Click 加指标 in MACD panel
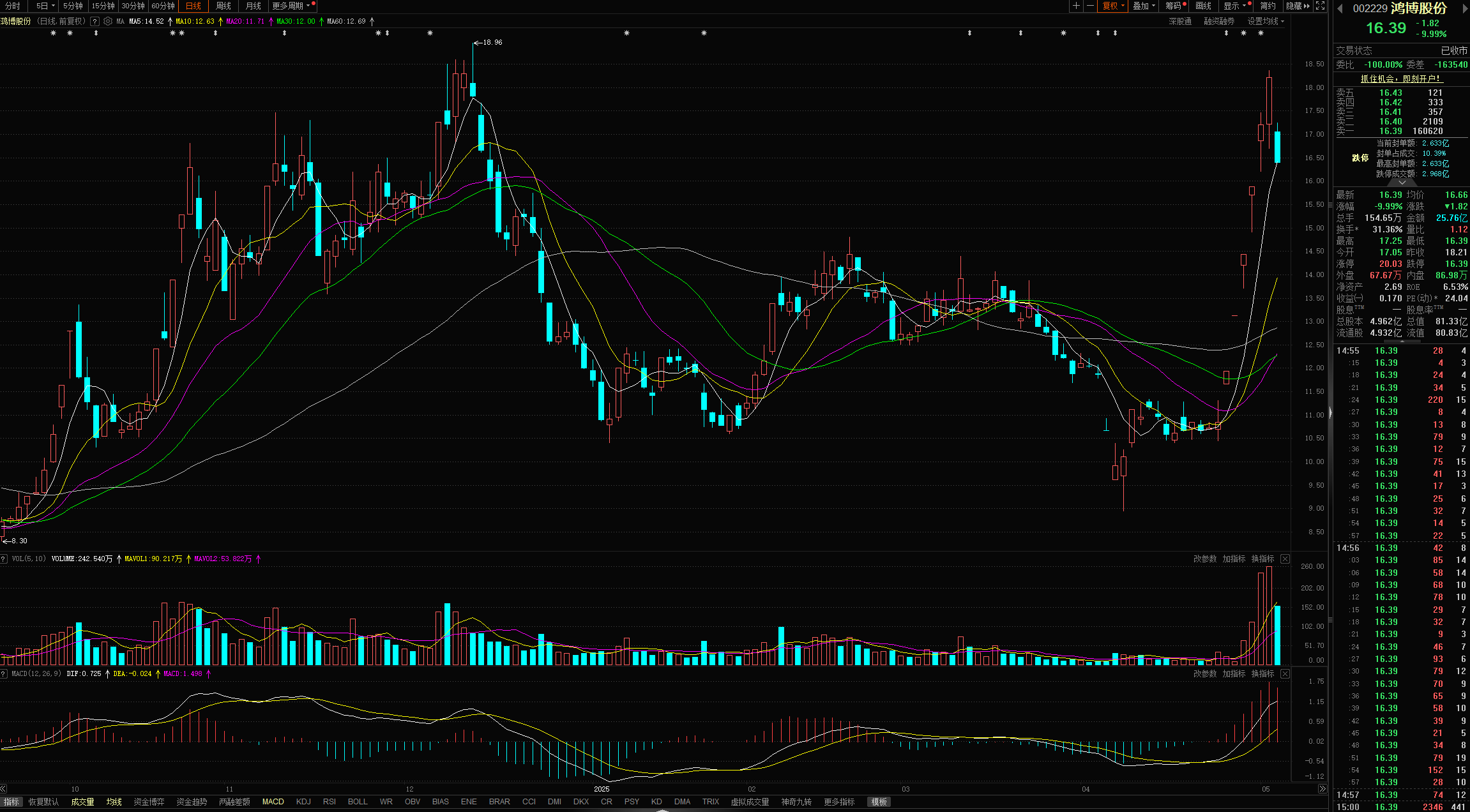The image size is (1470, 812). pos(1234,673)
